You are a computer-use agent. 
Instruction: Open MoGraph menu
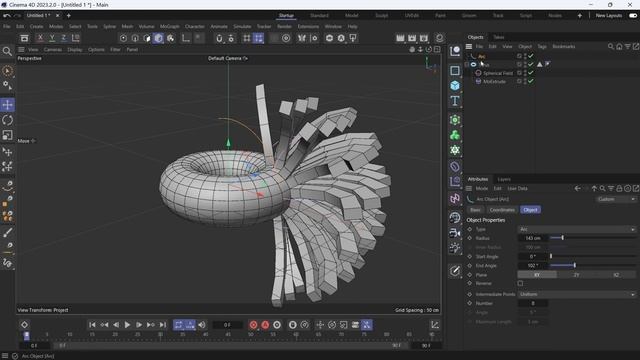pyautogui.click(x=169, y=27)
